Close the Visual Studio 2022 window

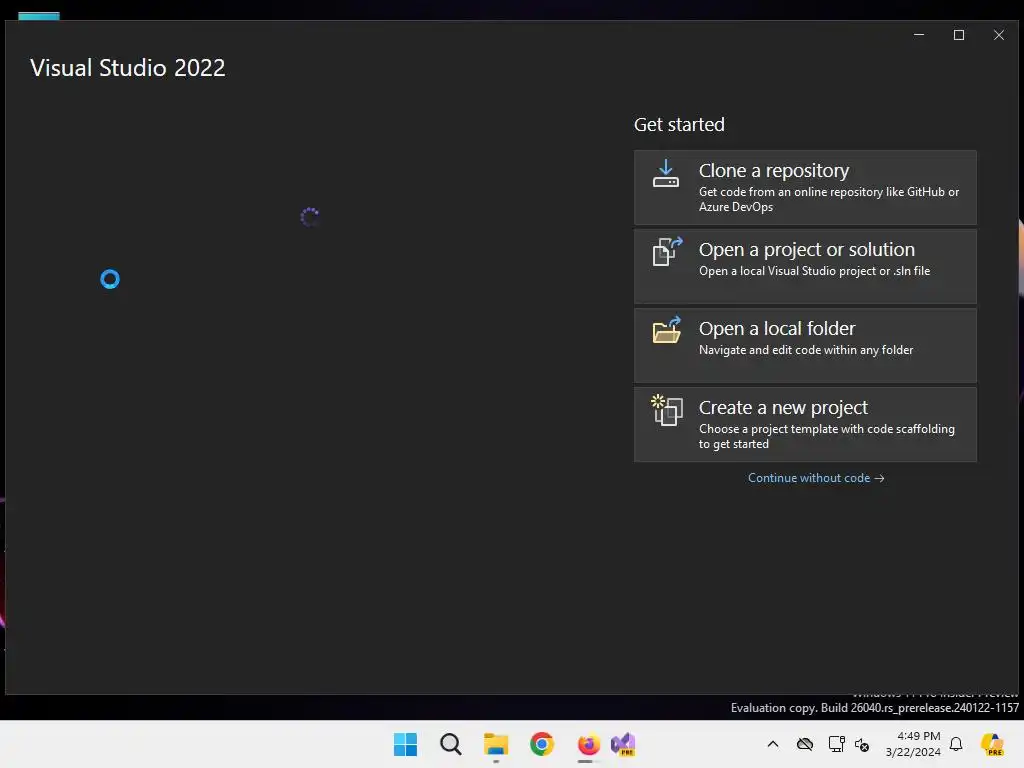click(x=999, y=35)
